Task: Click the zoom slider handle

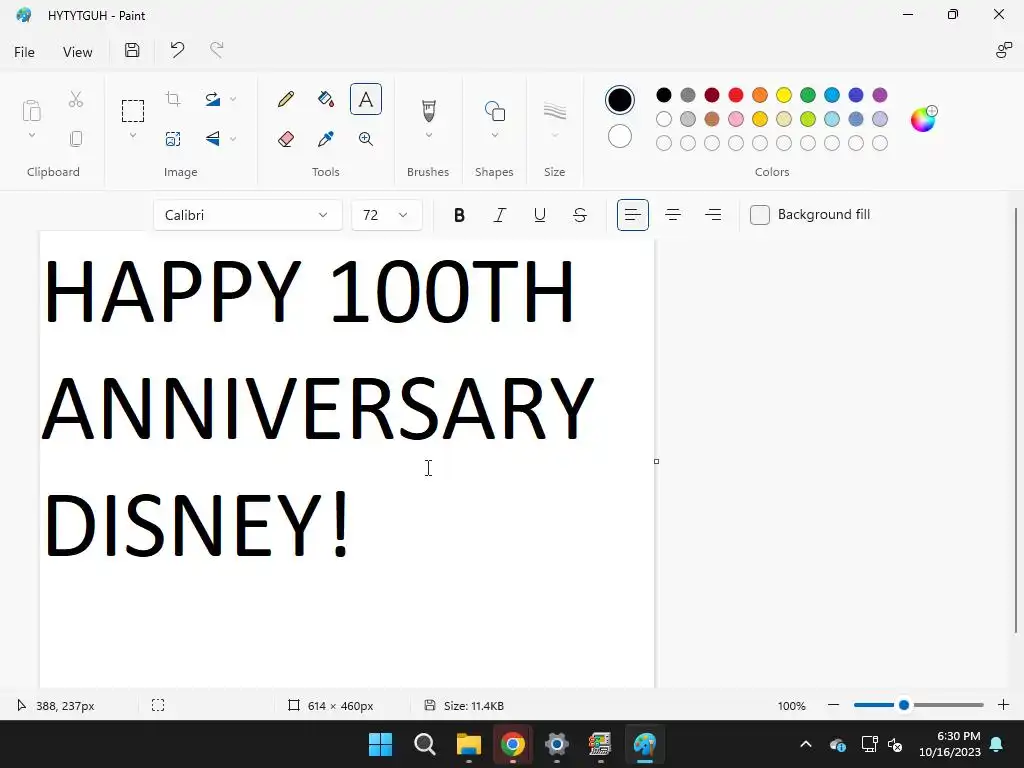Action: pyautogui.click(x=904, y=705)
